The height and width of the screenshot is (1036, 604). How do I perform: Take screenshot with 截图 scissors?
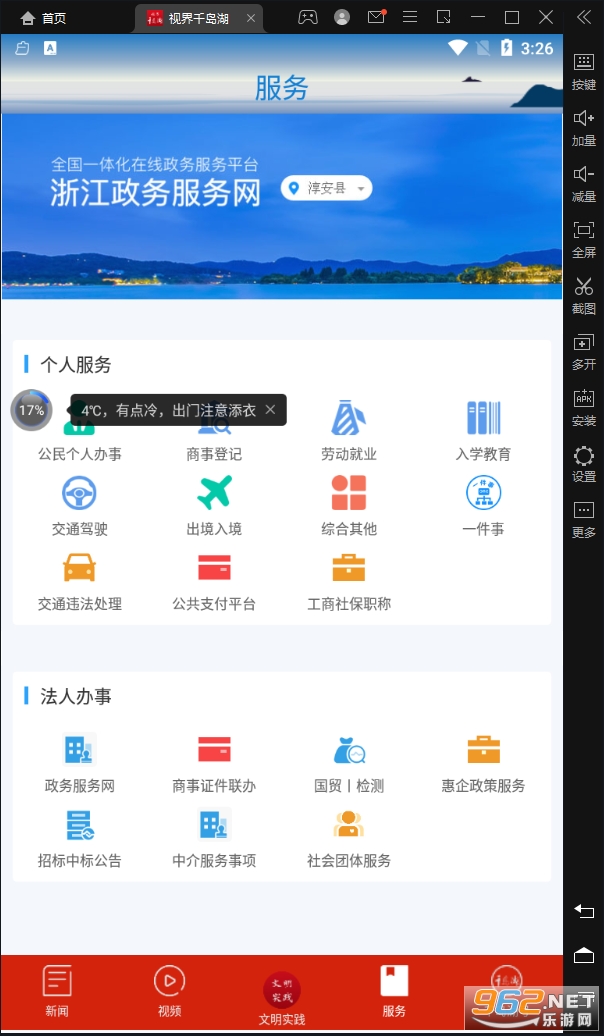pos(584,286)
